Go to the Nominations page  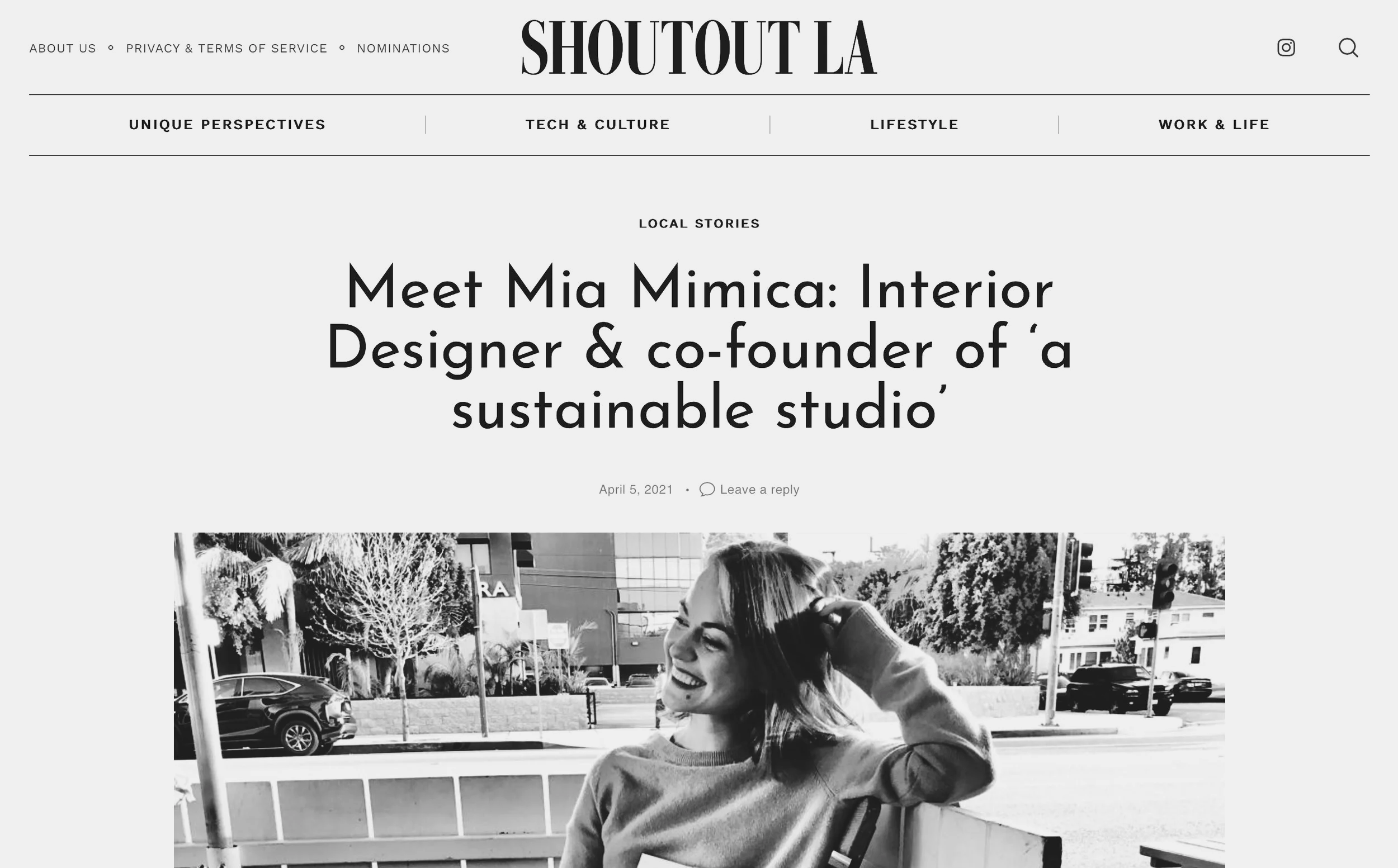point(403,48)
